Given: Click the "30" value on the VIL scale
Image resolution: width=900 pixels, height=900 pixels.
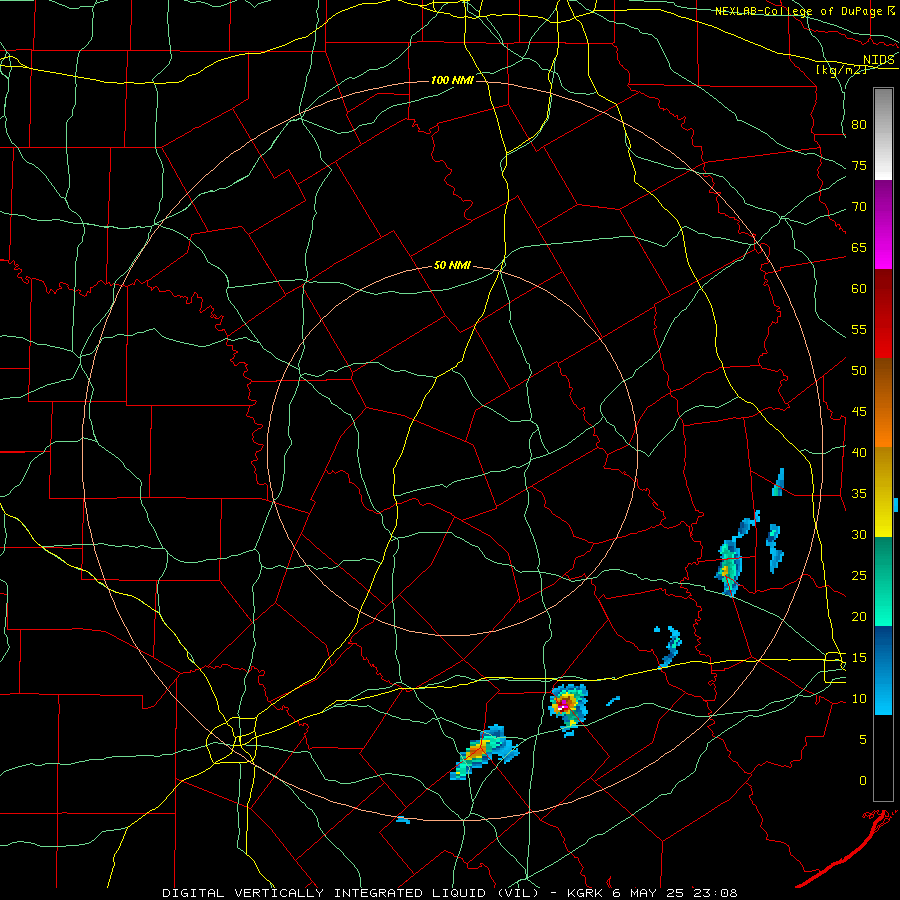Looking at the screenshot, I should click(x=859, y=535).
